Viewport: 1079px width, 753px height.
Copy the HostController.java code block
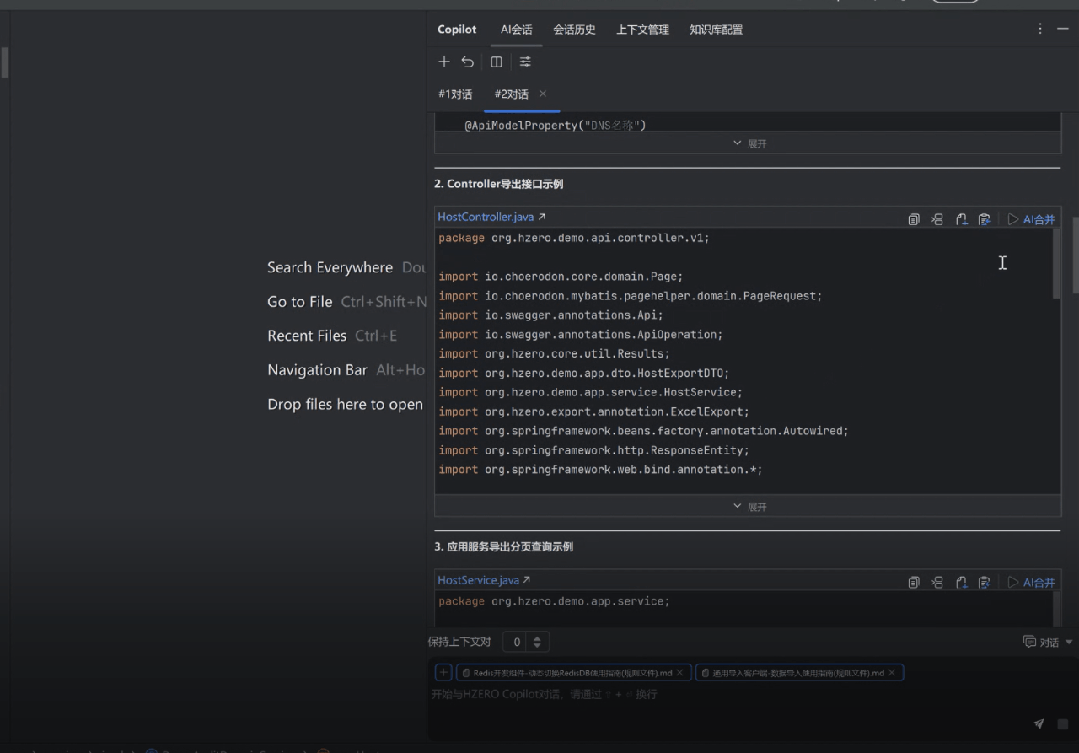pos(913,219)
